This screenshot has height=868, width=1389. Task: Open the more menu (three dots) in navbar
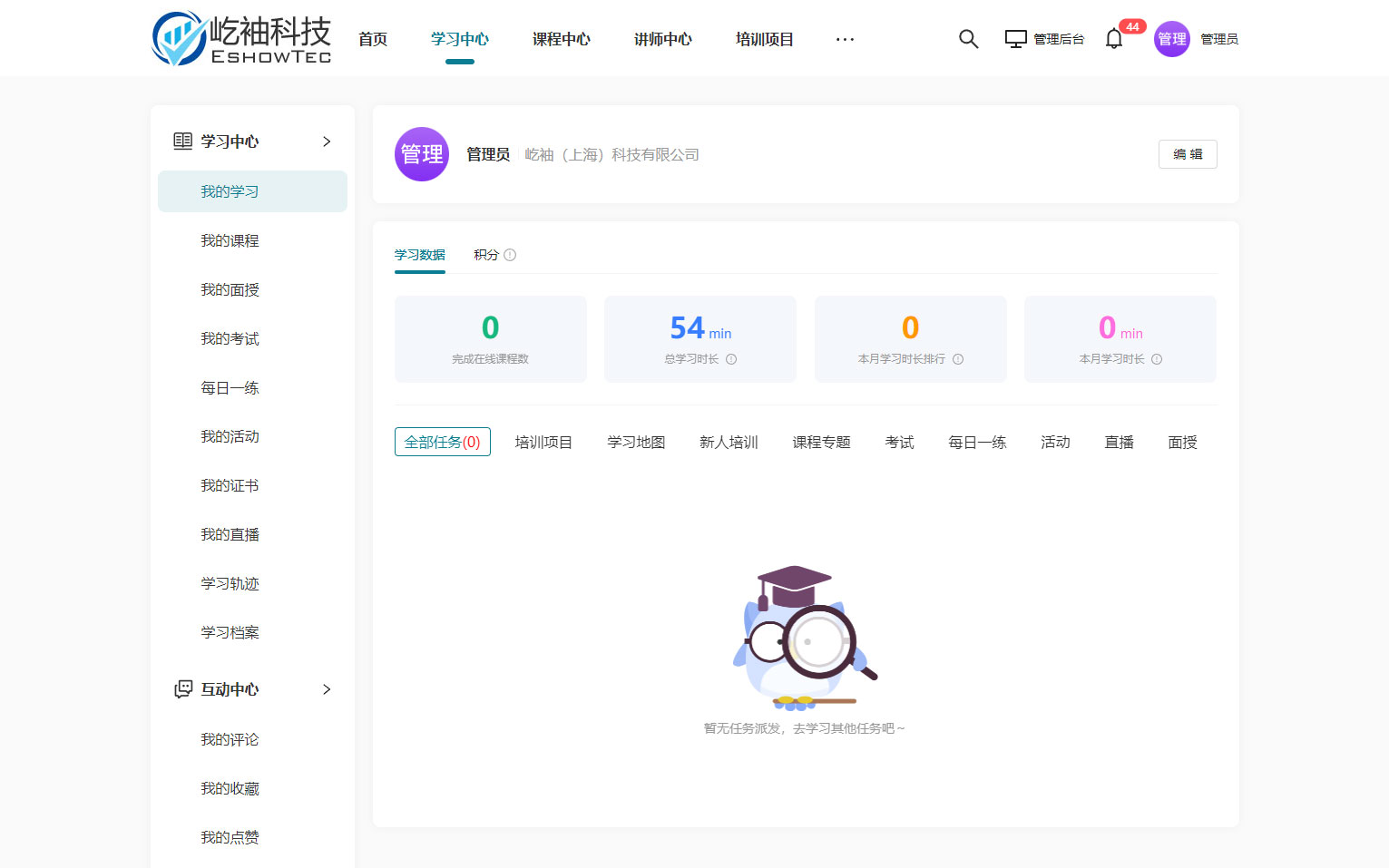845,39
